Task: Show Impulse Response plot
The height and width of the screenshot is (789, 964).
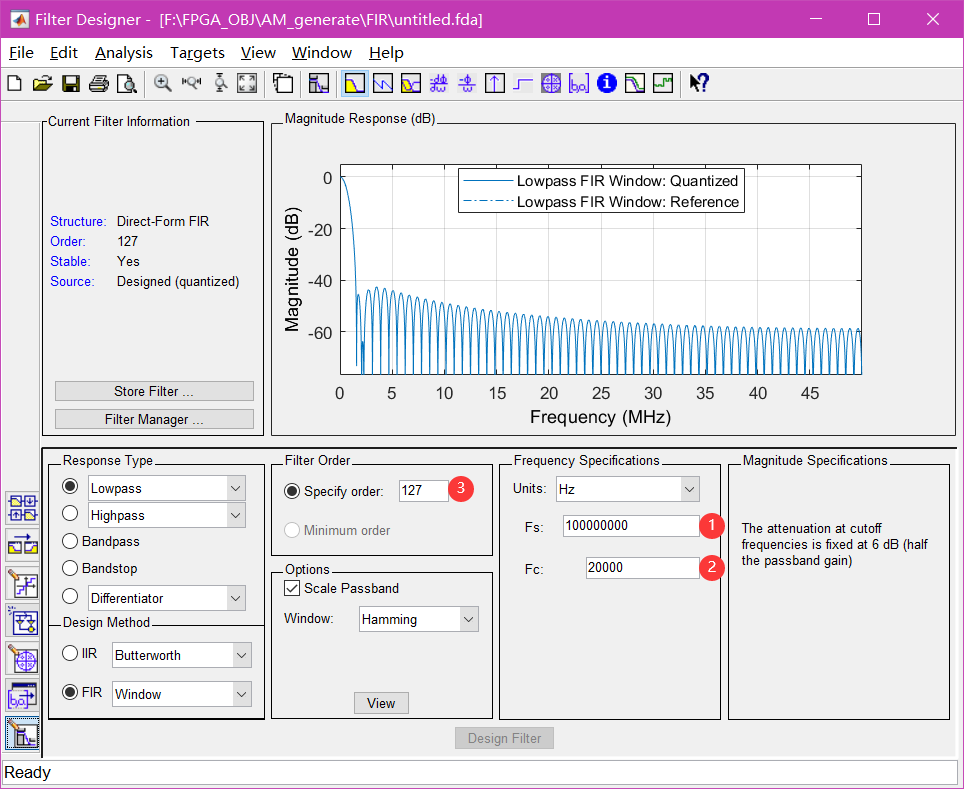Action: tap(494, 83)
